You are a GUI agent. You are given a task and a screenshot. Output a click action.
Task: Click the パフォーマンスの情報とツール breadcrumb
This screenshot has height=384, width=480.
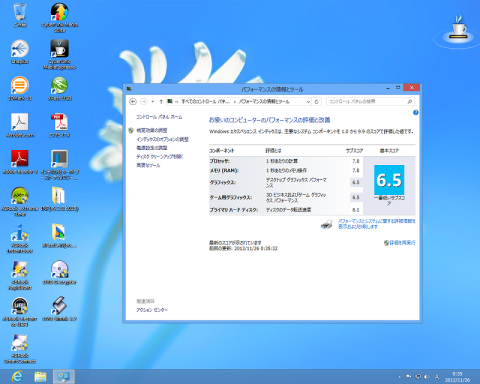tap(264, 101)
